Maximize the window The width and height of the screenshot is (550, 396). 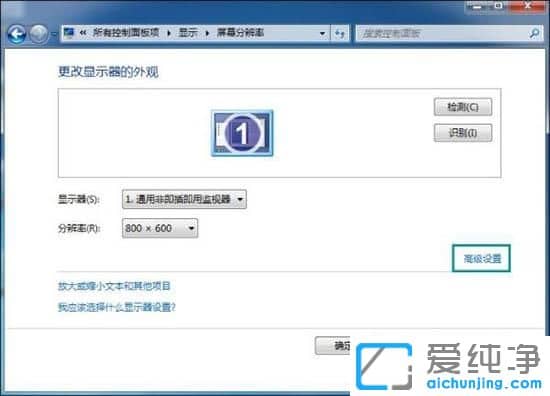(498, 6)
